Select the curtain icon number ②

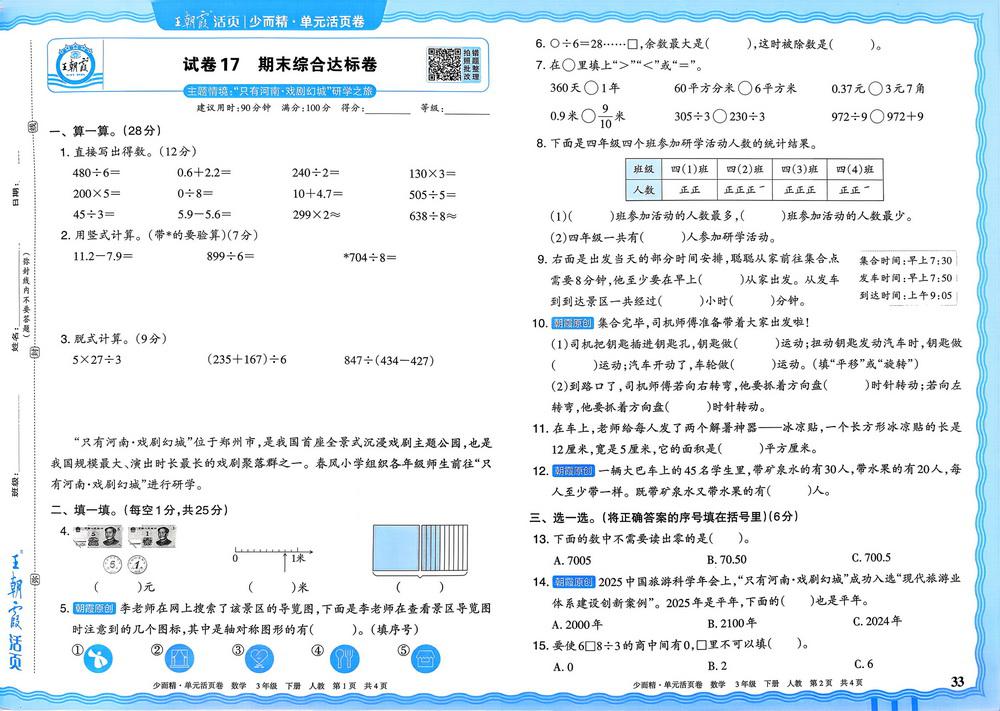click(x=180, y=659)
